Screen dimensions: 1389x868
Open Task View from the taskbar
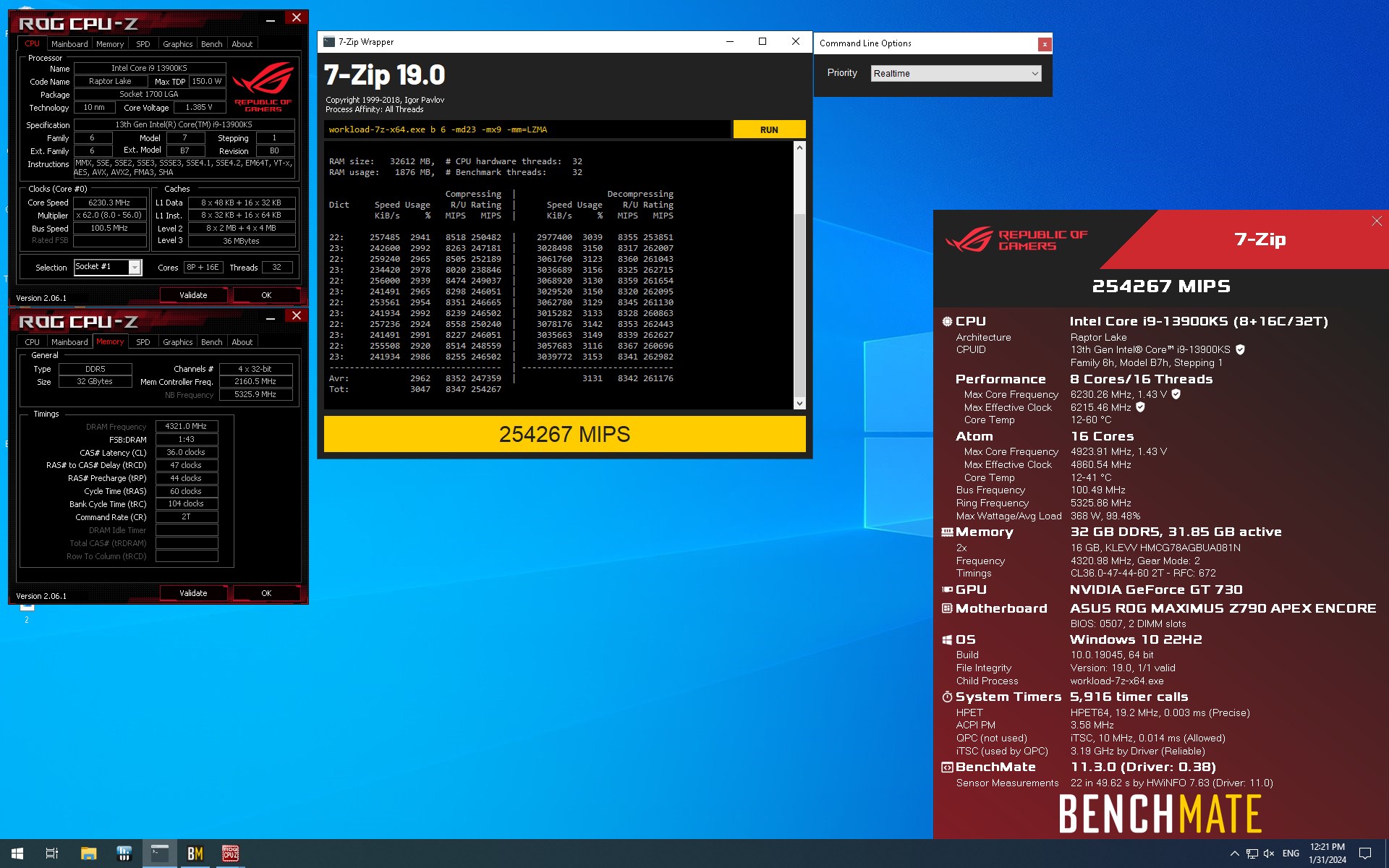[x=52, y=854]
